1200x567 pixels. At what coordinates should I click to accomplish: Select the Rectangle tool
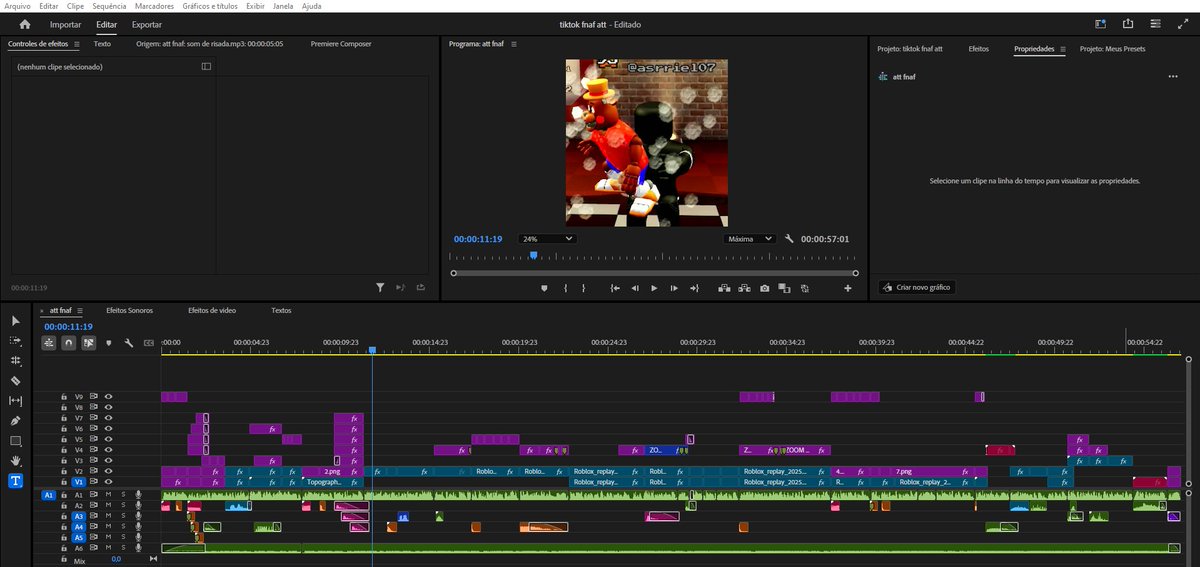point(16,440)
